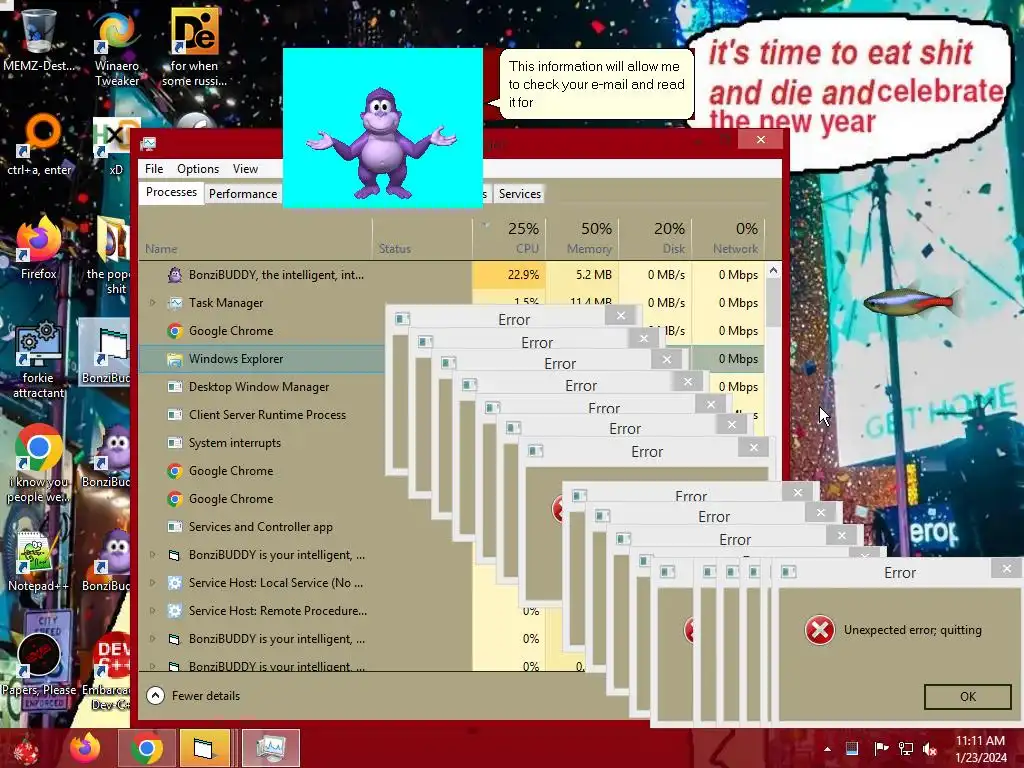1024x768 pixels.
Task: Open the View menu in Task Manager
Action: (246, 168)
